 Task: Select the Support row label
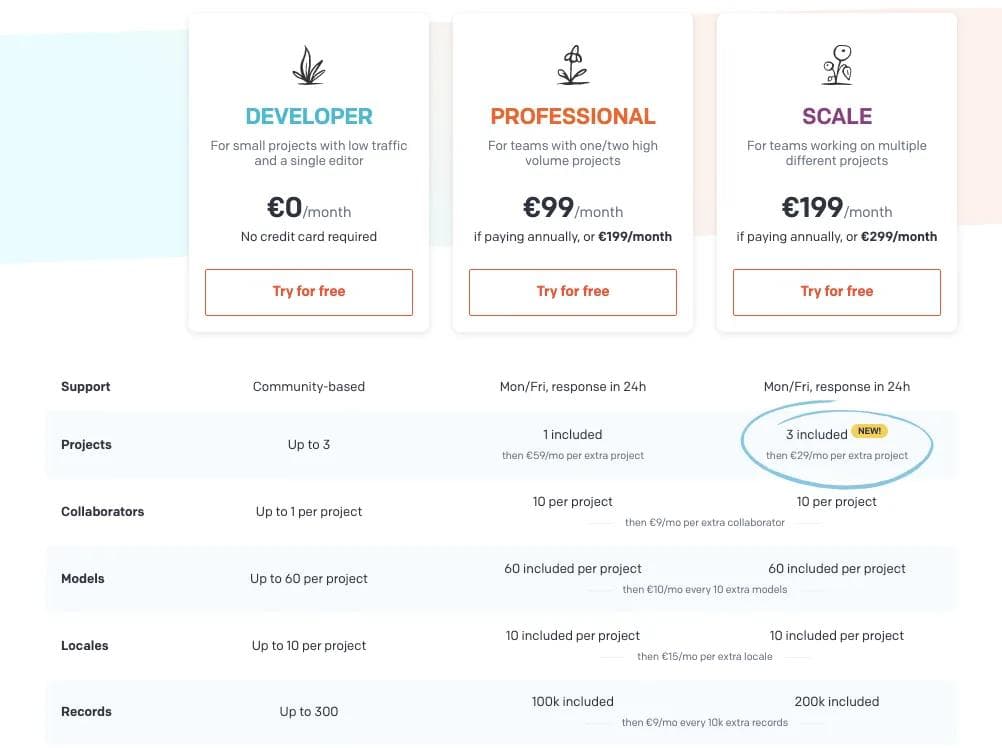coord(85,386)
